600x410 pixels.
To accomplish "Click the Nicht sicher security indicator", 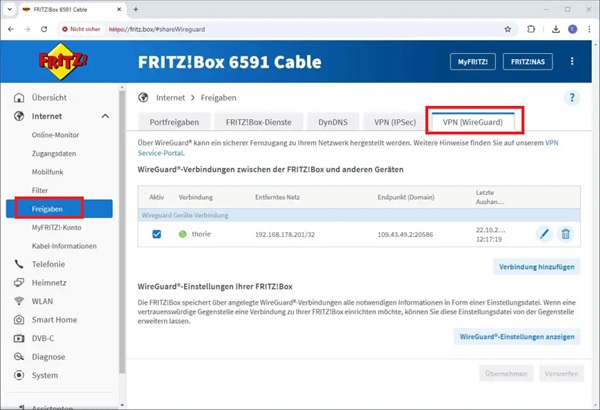I will 81,29.
